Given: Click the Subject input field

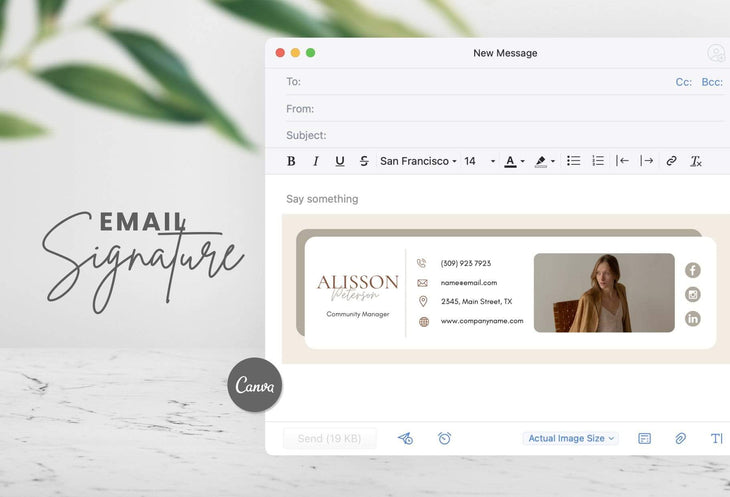Looking at the screenshot, I should pos(520,135).
